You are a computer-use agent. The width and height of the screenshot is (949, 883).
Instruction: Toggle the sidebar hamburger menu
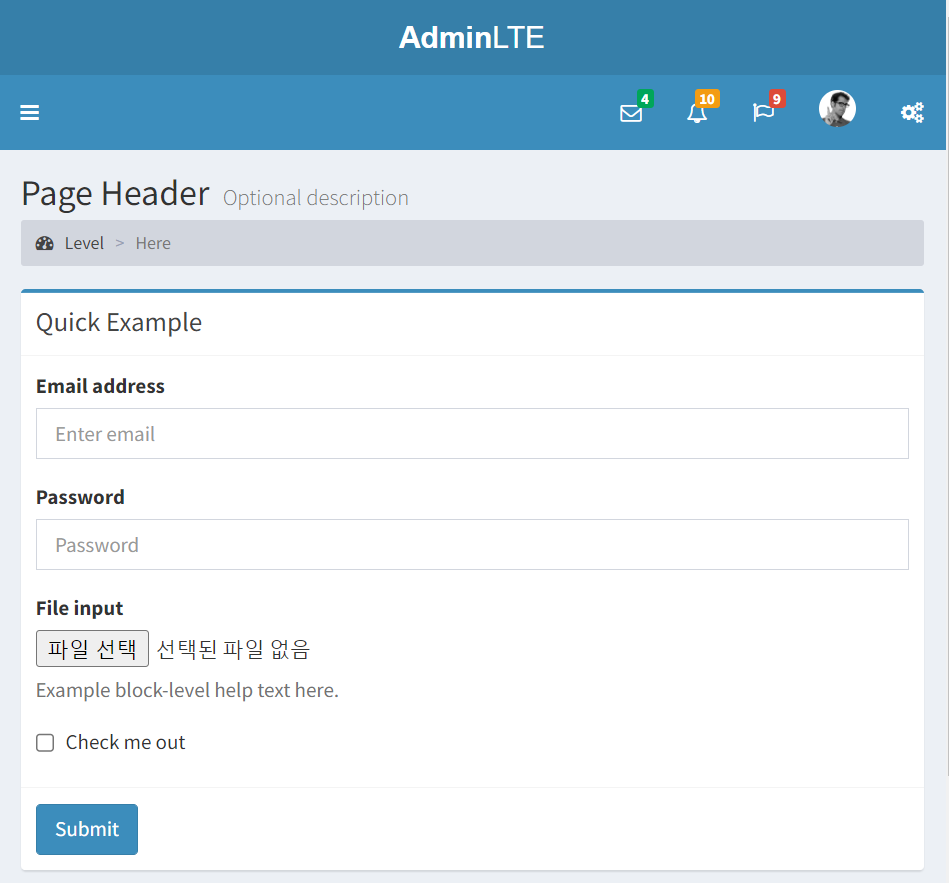29,113
